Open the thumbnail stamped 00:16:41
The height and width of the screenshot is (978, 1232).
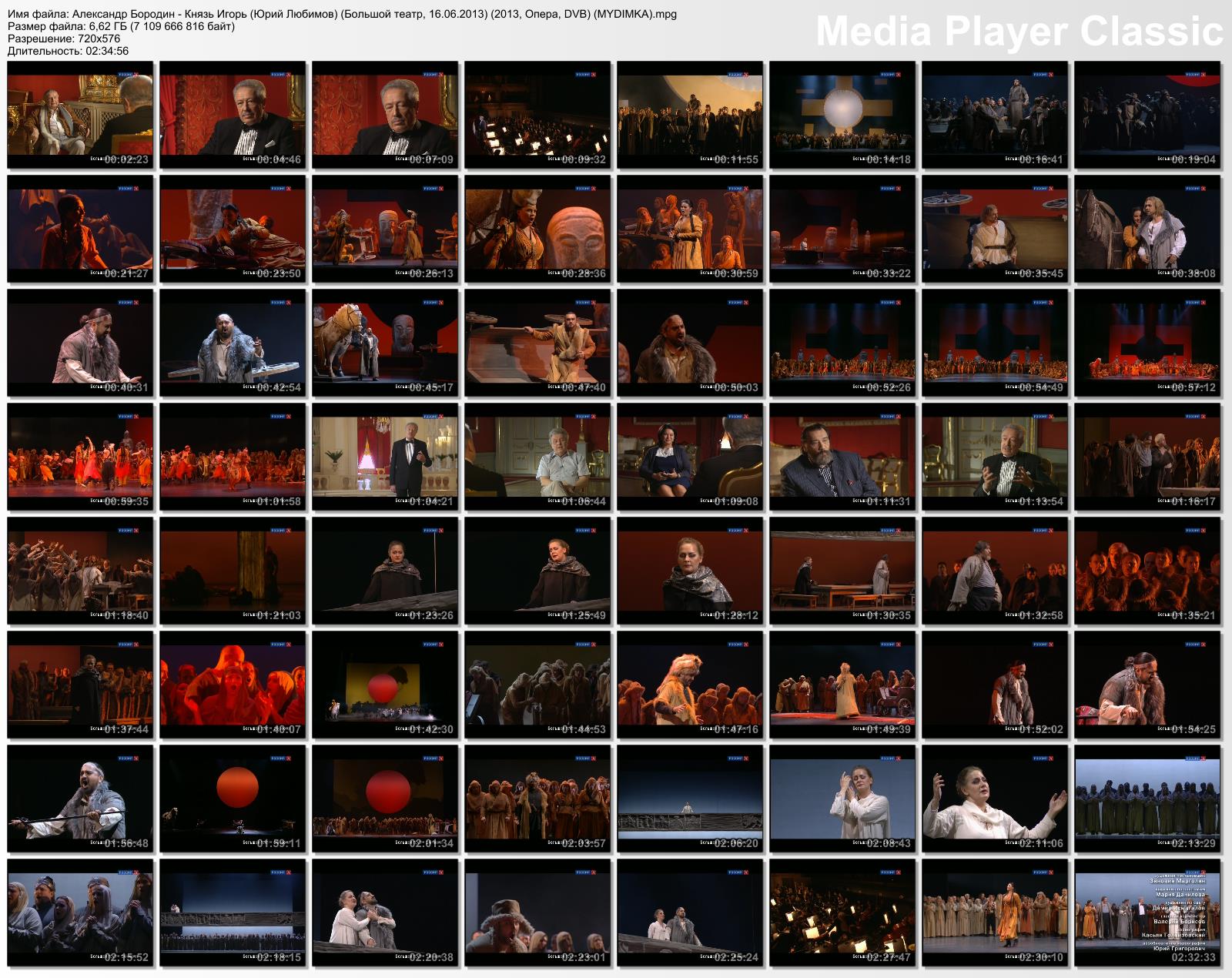pos(995,116)
